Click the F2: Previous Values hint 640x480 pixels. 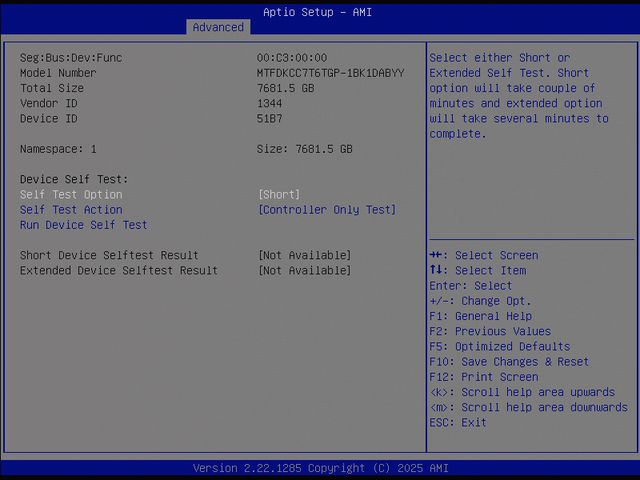point(490,331)
